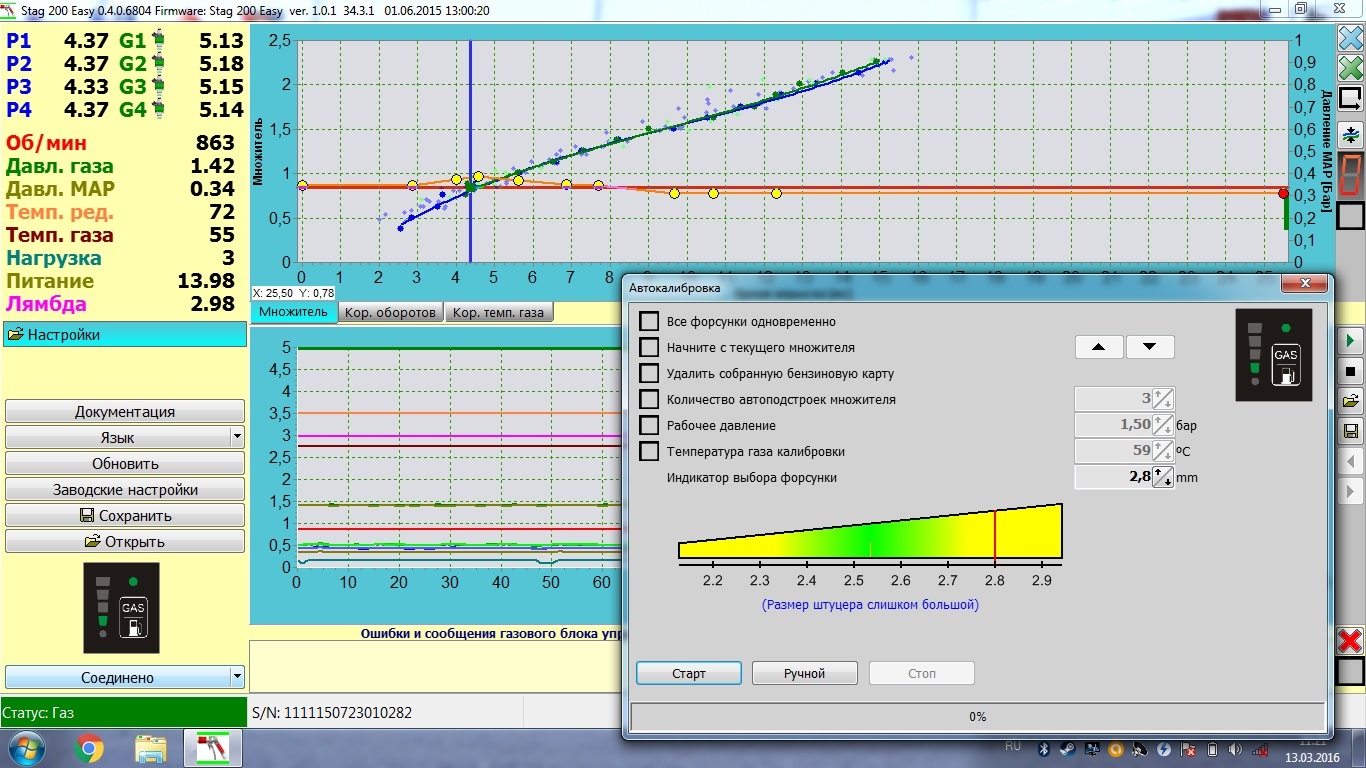Click the Открыть button

coord(125,541)
